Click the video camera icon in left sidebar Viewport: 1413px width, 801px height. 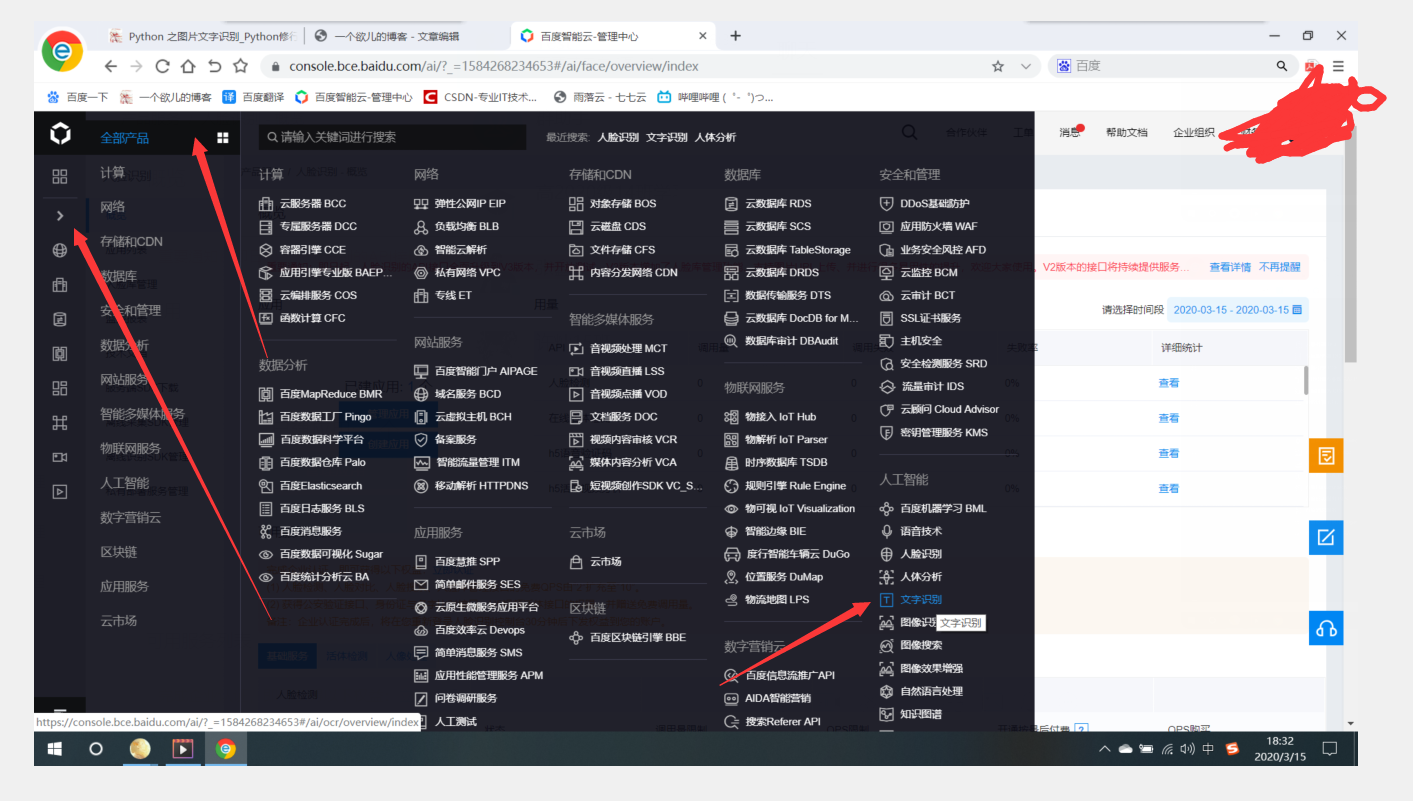60,457
